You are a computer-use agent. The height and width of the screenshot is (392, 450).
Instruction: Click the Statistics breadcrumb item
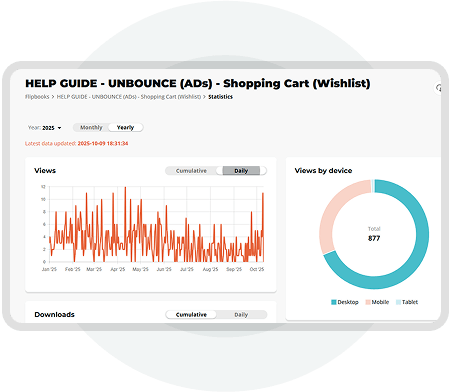[220, 97]
